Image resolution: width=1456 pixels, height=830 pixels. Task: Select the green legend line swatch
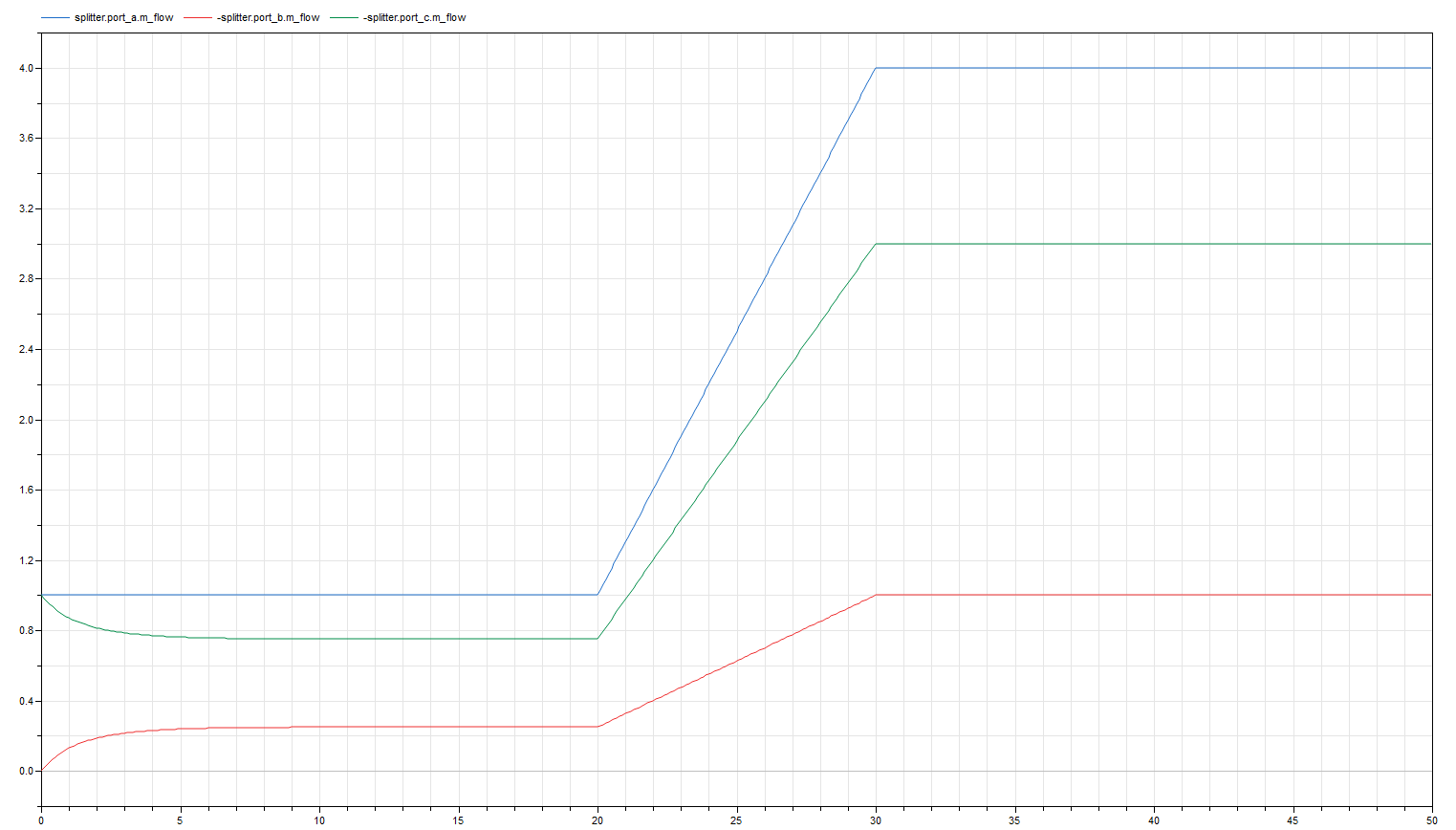(x=343, y=17)
